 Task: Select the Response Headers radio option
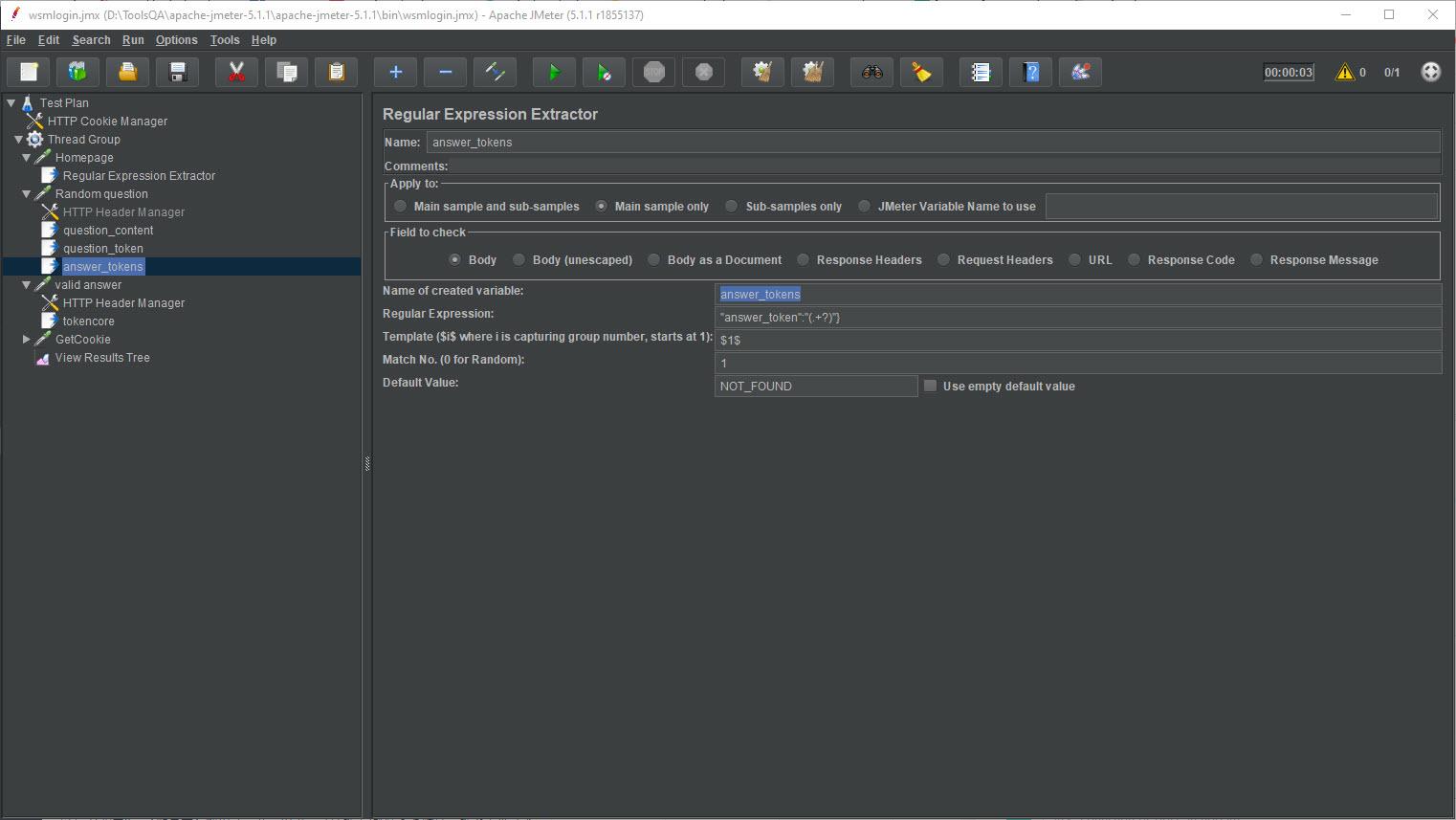(803, 259)
